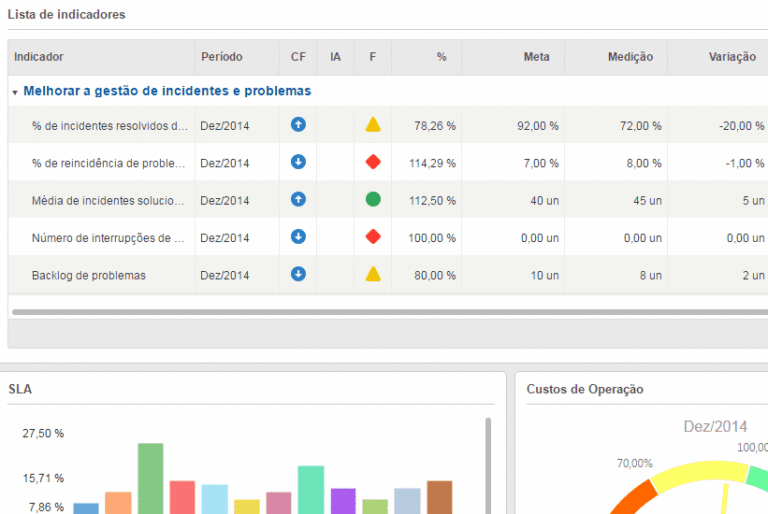Click down-arrow CF icon in Backlog de problemas row
This screenshot has height=514, width=768.
pos(298,274)
